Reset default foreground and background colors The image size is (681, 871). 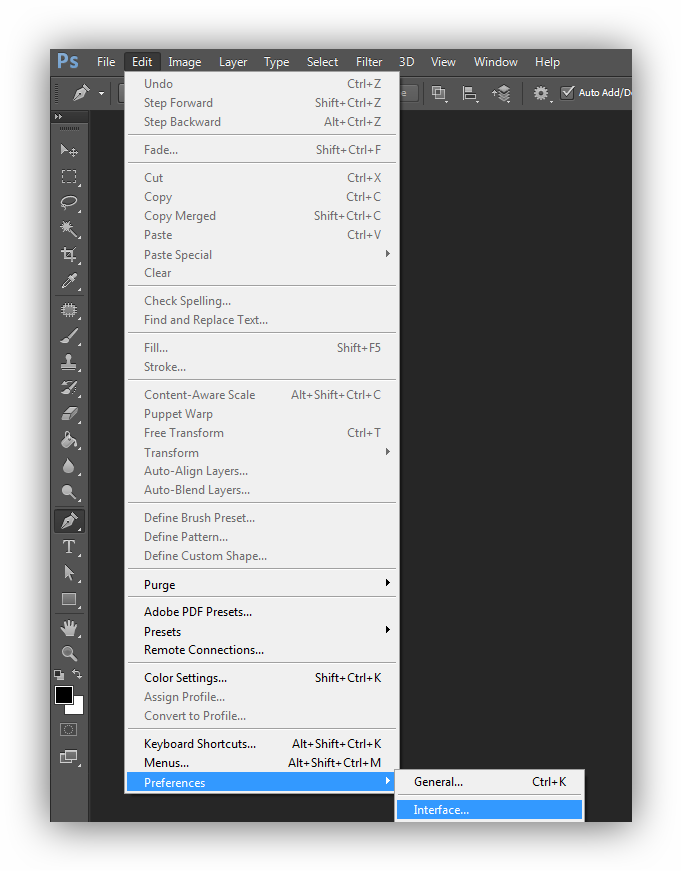(x=59, y=675)
